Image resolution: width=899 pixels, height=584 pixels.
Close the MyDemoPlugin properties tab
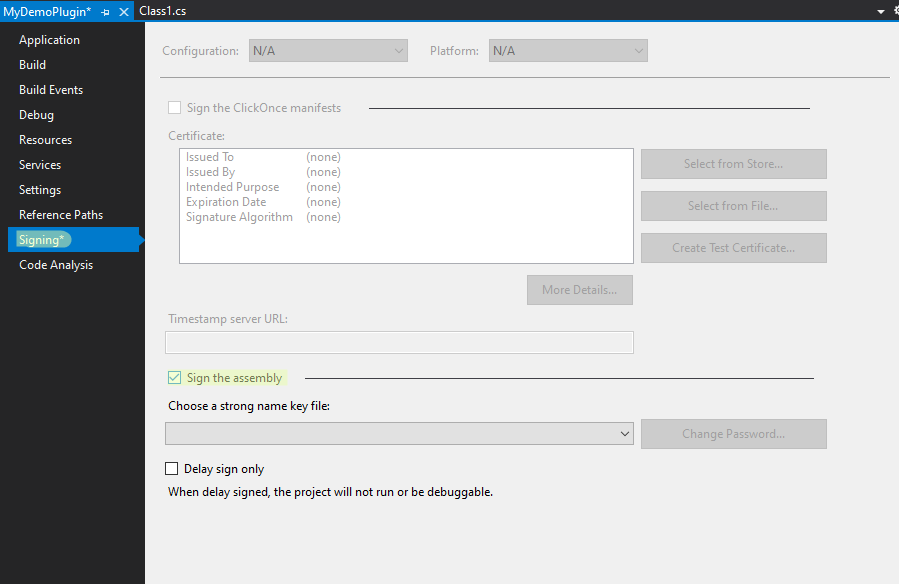point(124,11)
